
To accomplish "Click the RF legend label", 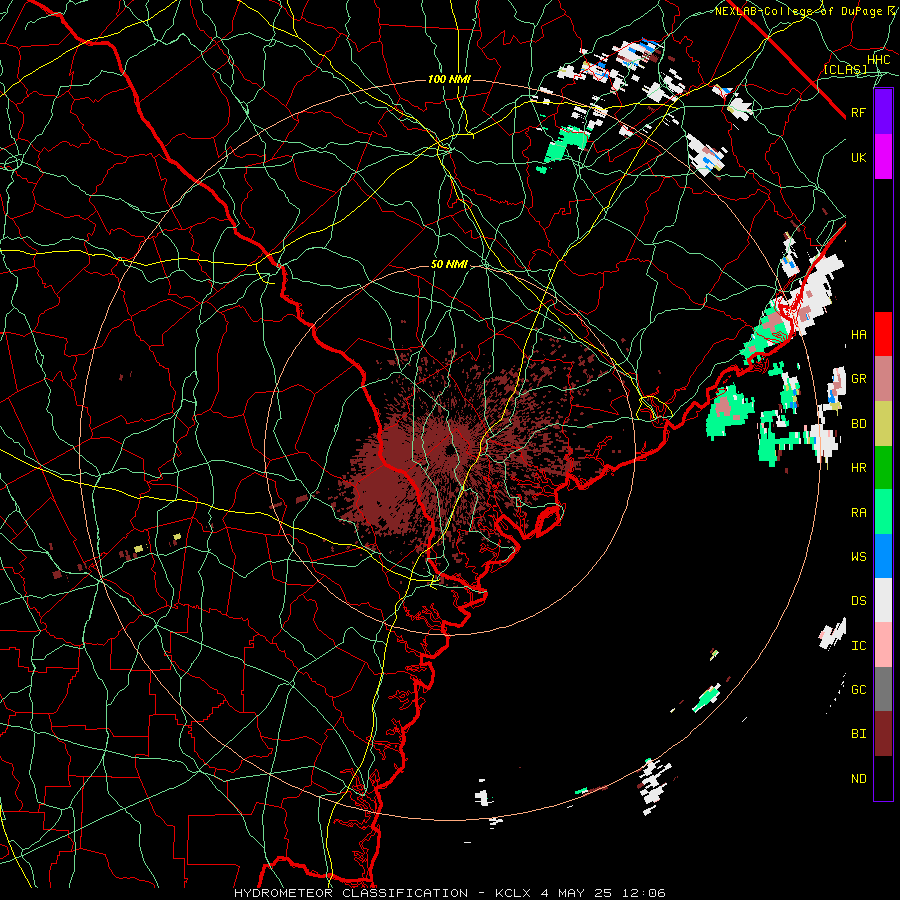I will [x=859, y=112].
